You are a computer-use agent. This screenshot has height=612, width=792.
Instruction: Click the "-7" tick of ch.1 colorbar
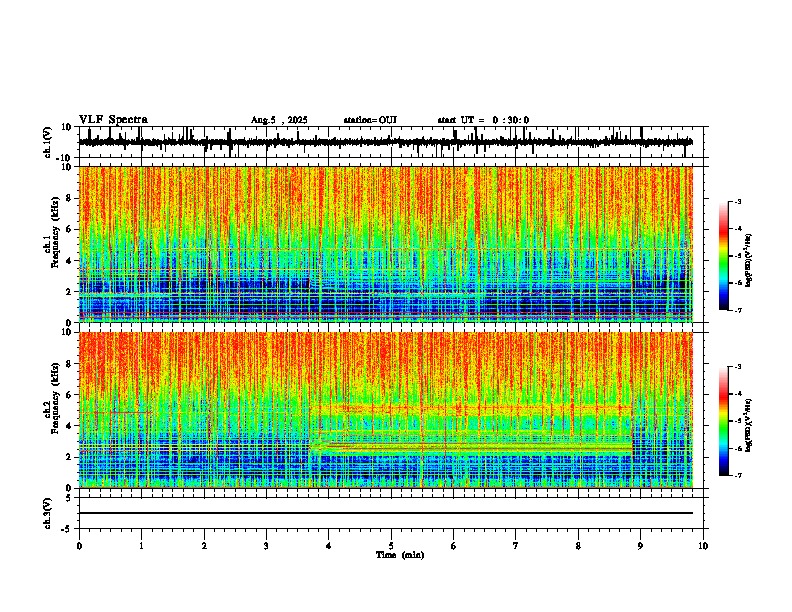coord(737,310)
